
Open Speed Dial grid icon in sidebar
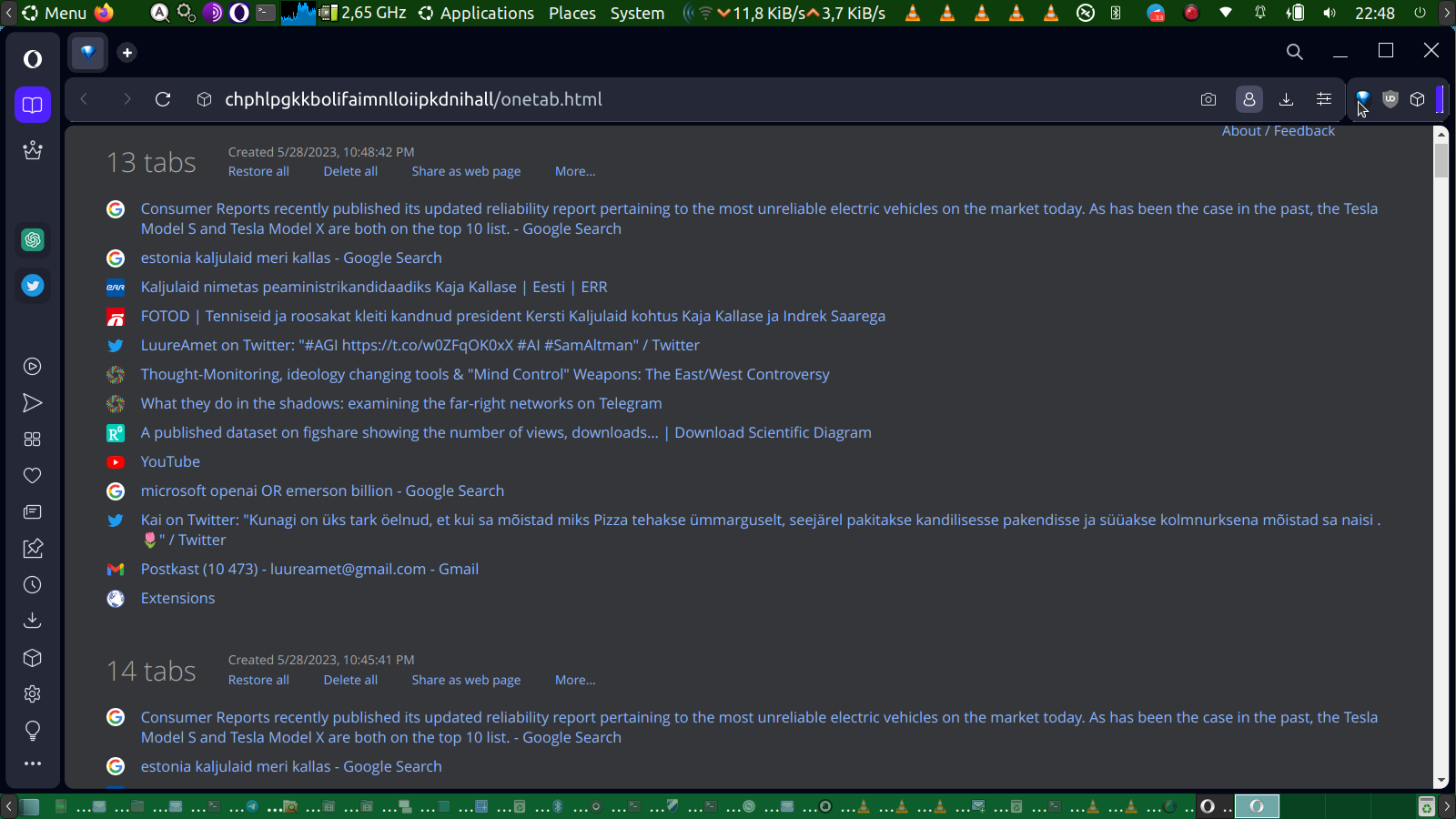tap(33, 440)
